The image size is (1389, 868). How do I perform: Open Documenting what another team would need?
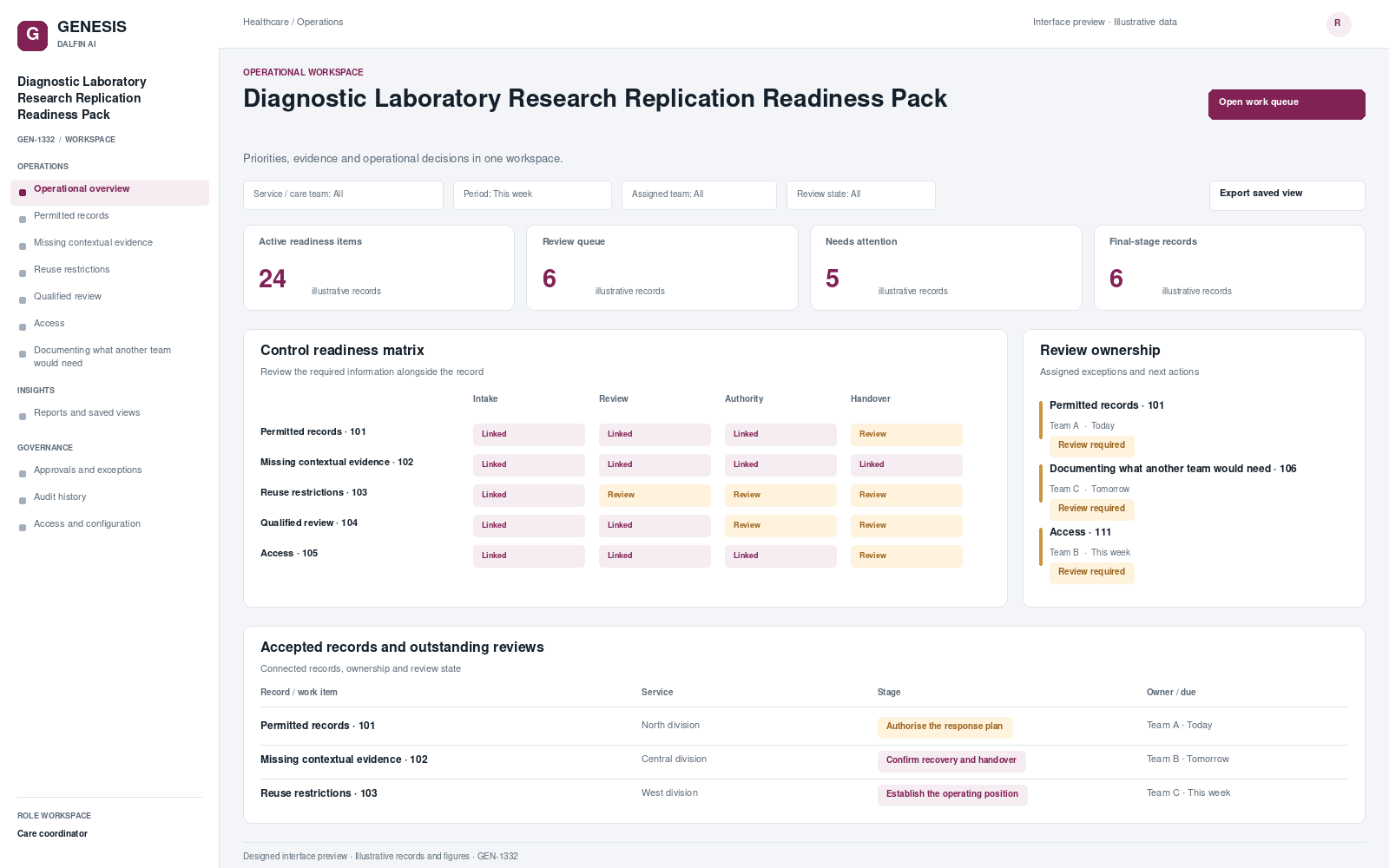point(109,357)
